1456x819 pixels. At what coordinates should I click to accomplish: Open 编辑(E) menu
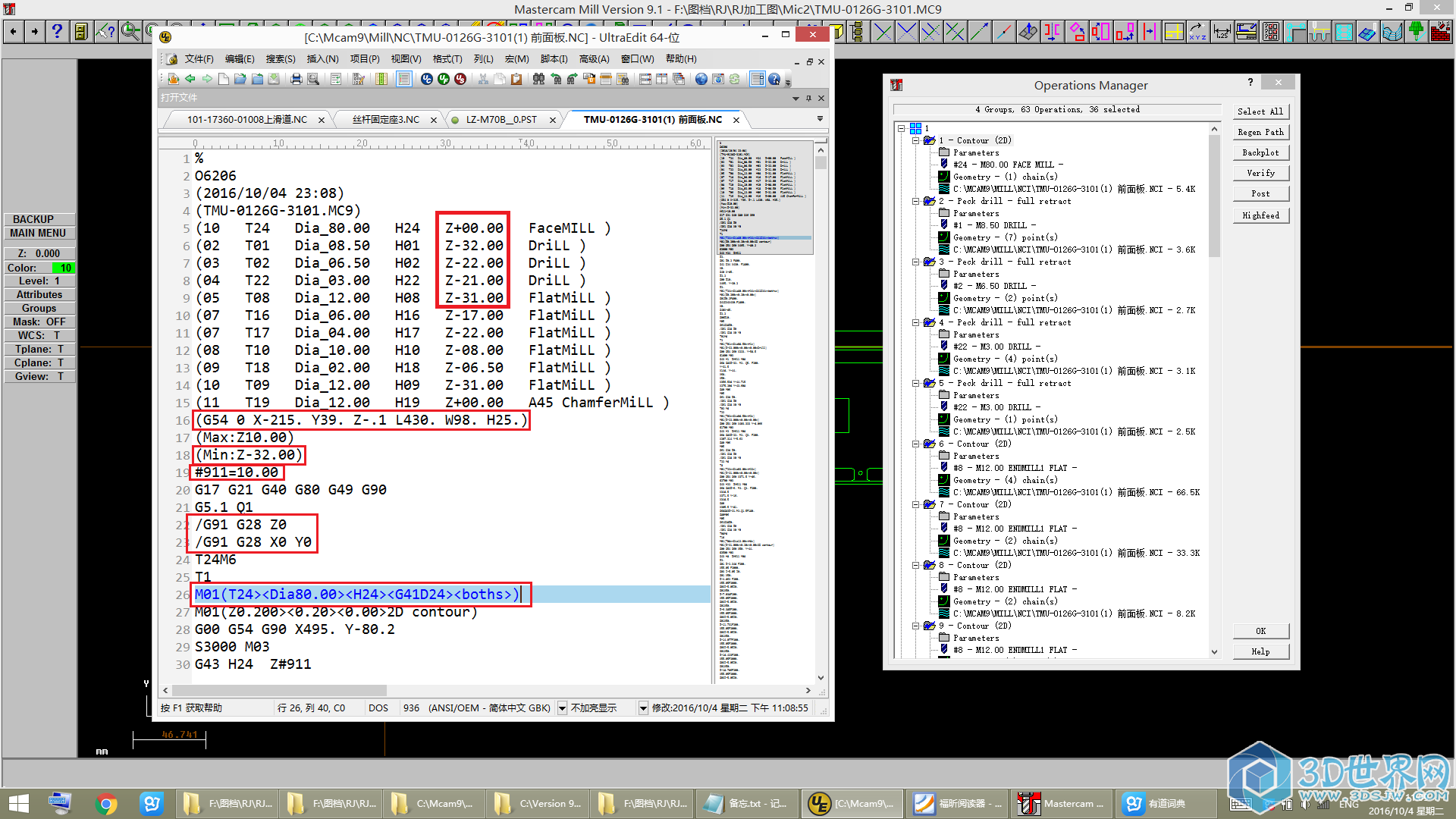pyautogui.click(x=240, y=59)
